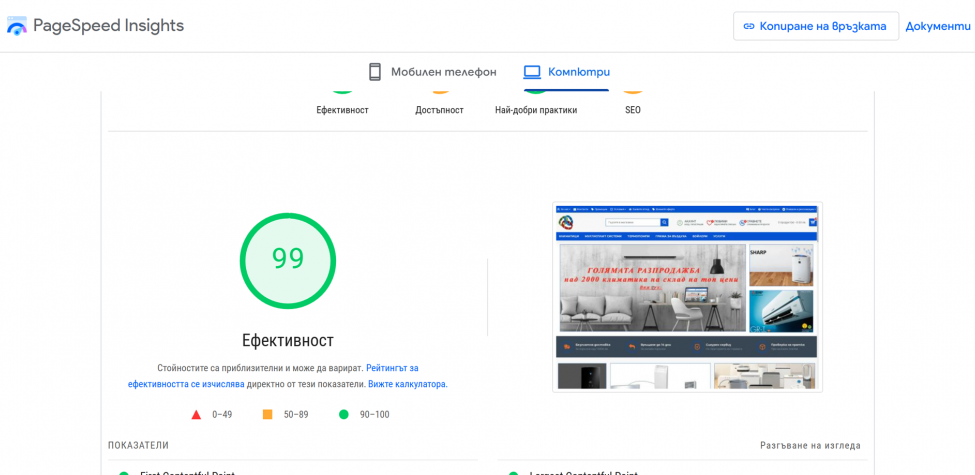Click the green 99 score gauge

tap(288, 261)
